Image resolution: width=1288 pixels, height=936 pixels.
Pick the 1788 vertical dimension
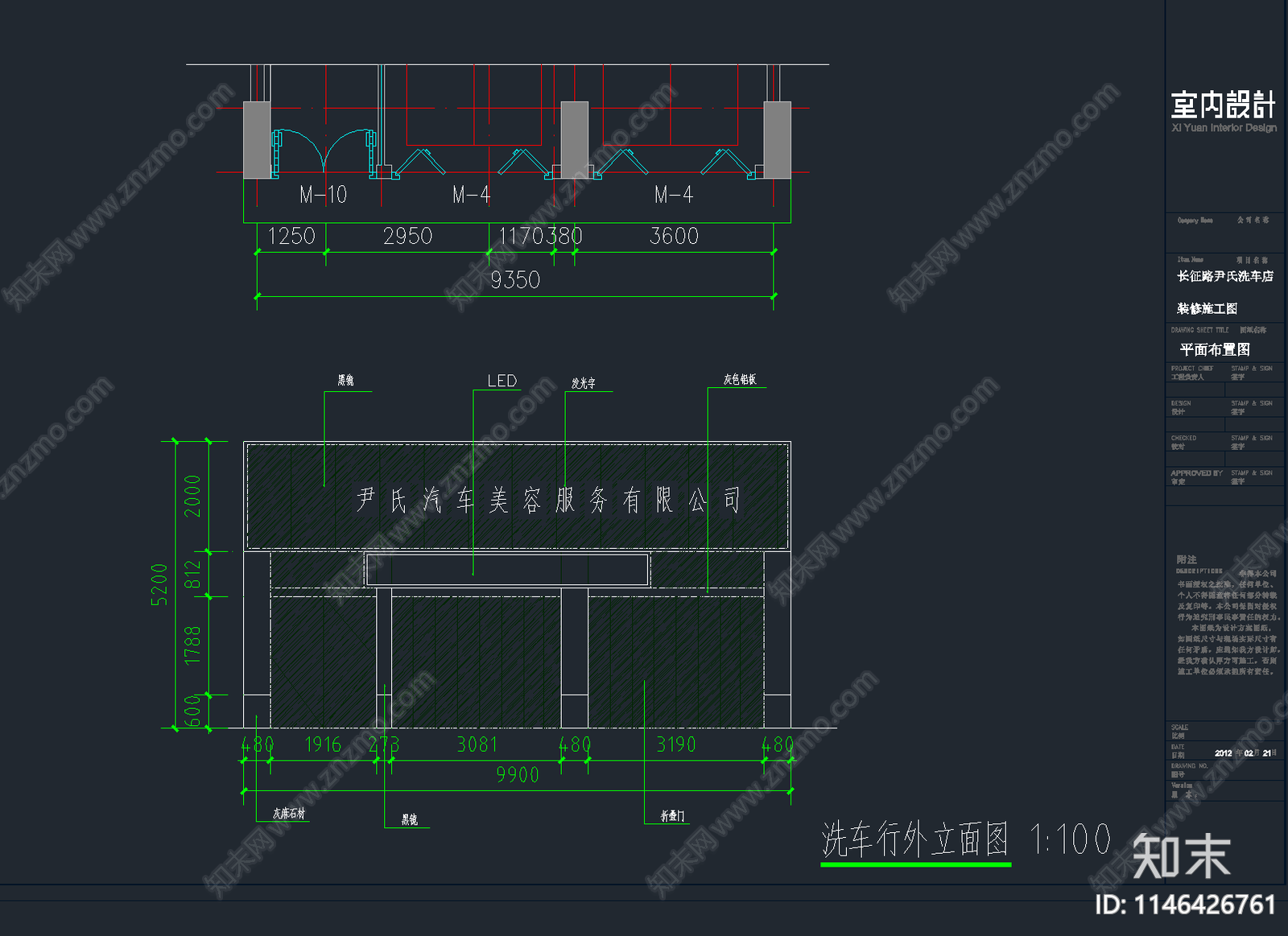192,645
